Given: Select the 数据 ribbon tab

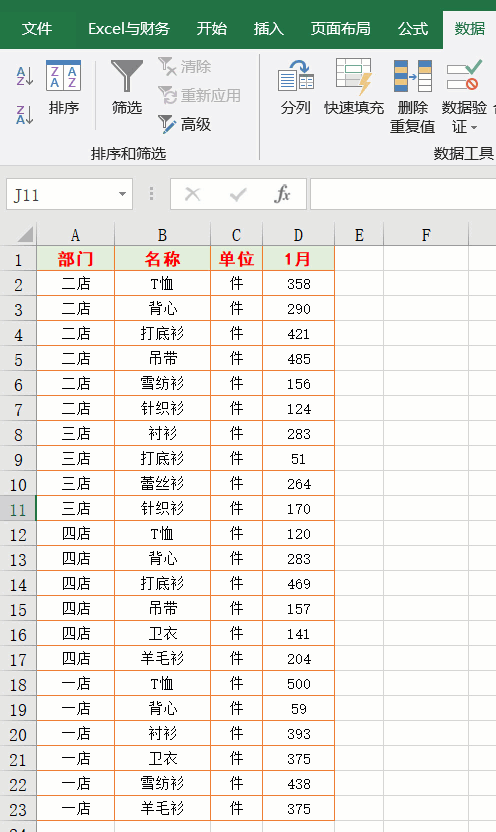Looking at the screenshot, I should coord(469,29).
